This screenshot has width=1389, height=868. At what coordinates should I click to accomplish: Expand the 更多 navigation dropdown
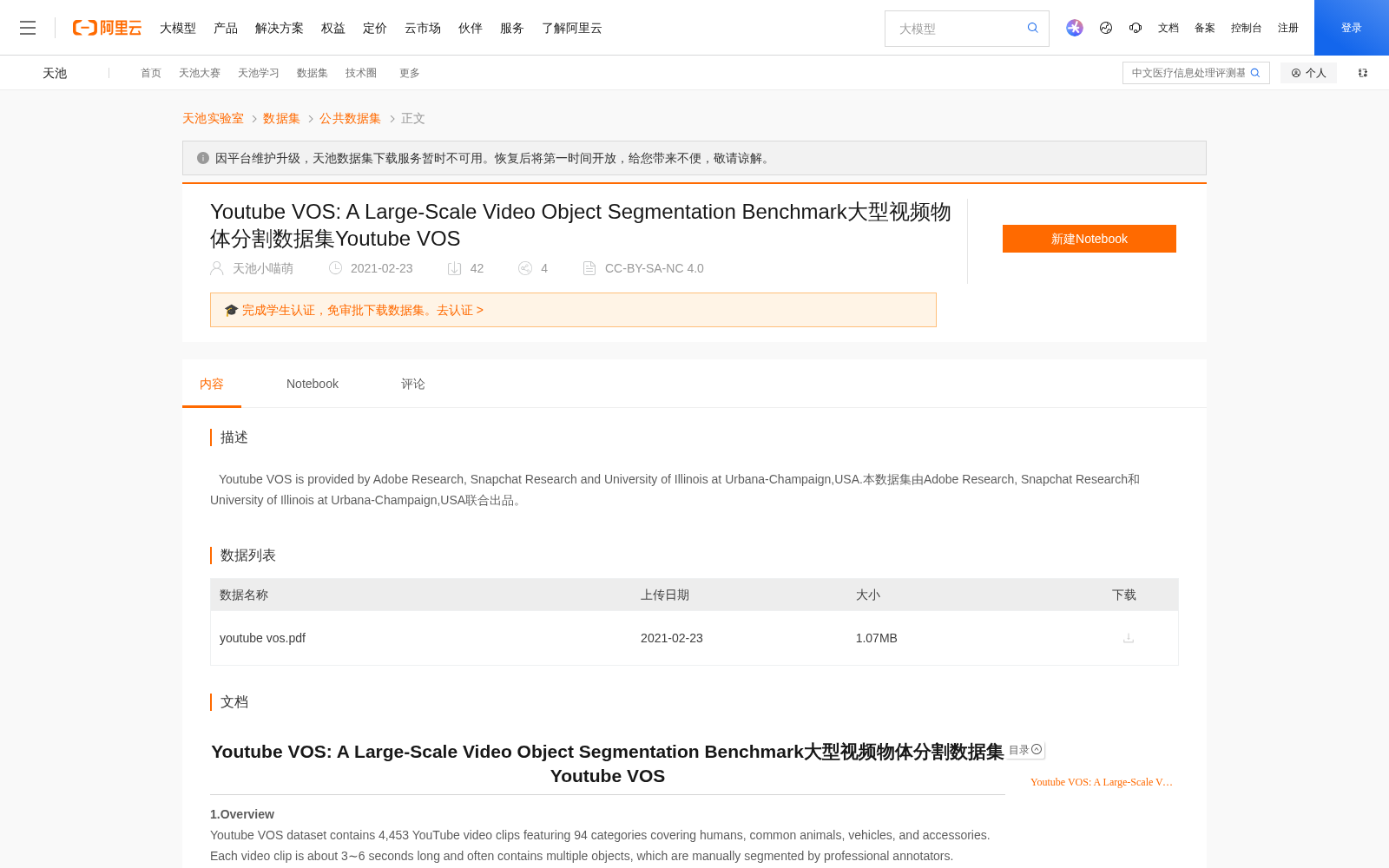tap(410, 73)
